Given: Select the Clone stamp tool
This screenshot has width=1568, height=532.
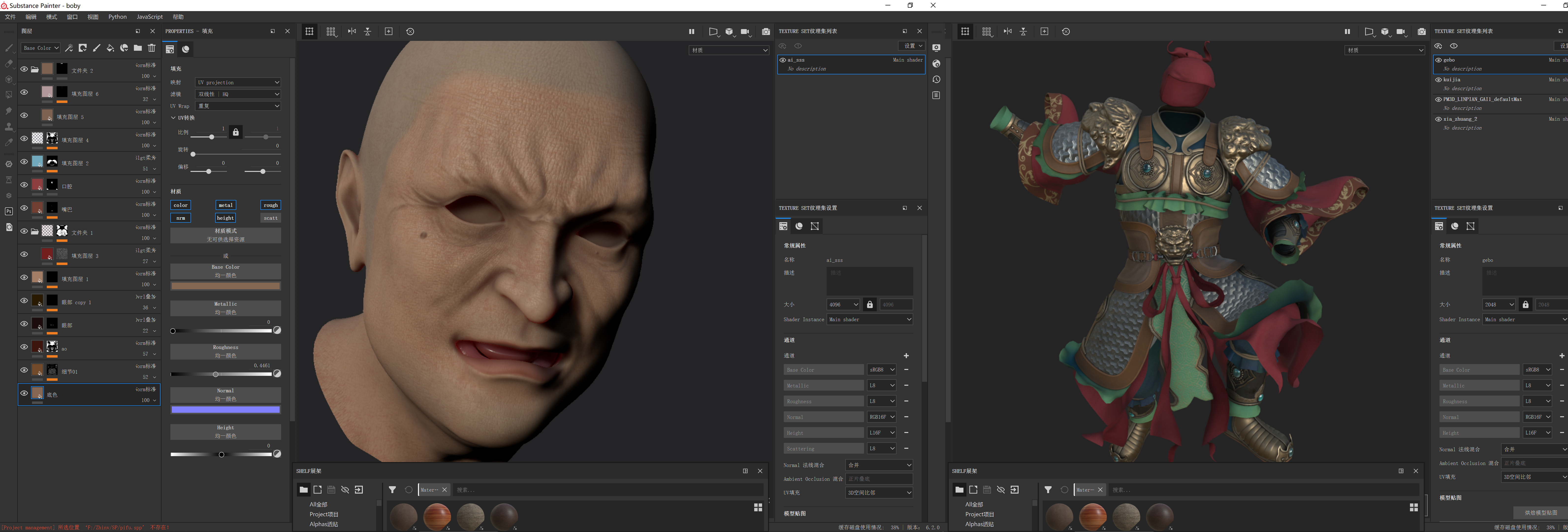Looking at the screenshot, I should tap(9, 127).
